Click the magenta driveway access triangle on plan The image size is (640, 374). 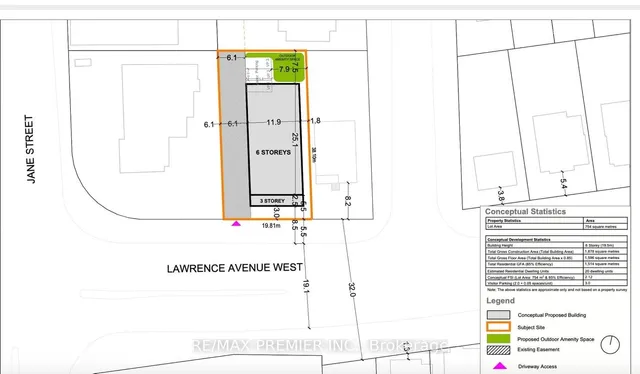click(x=236, y=223)
